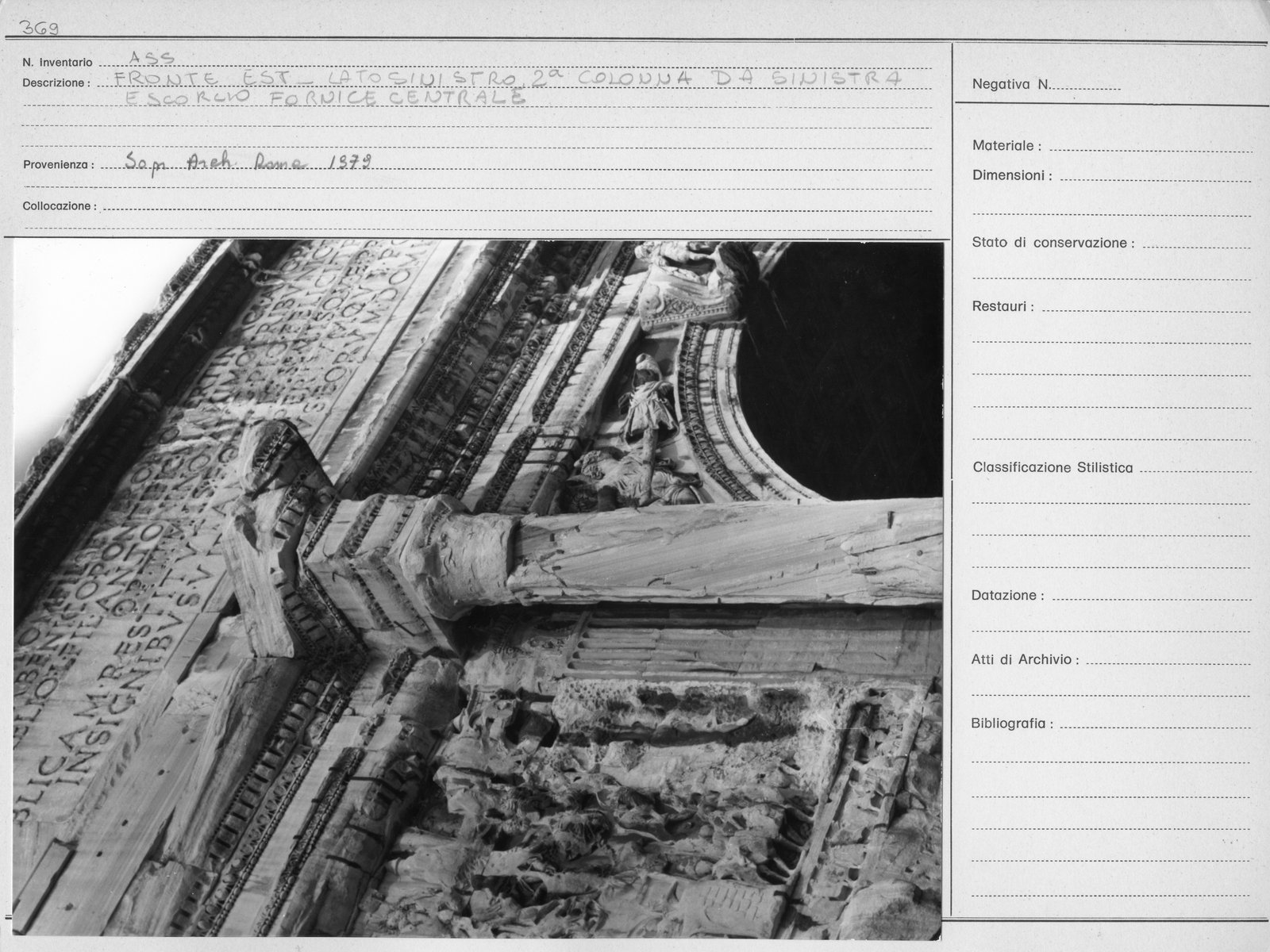Click the "Restauri :" label
The height and width of the screenshot is (952, 1270).
click(1003, 306)
